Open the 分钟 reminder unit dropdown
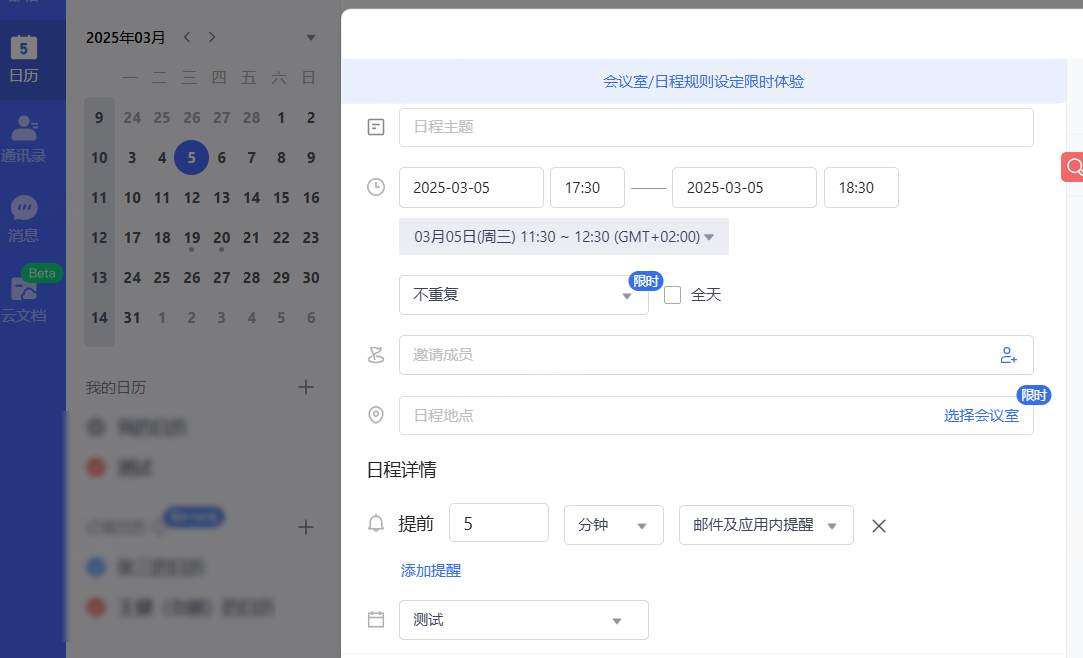This screenshot has height=658, width=1083. click(x=613, y=525)
